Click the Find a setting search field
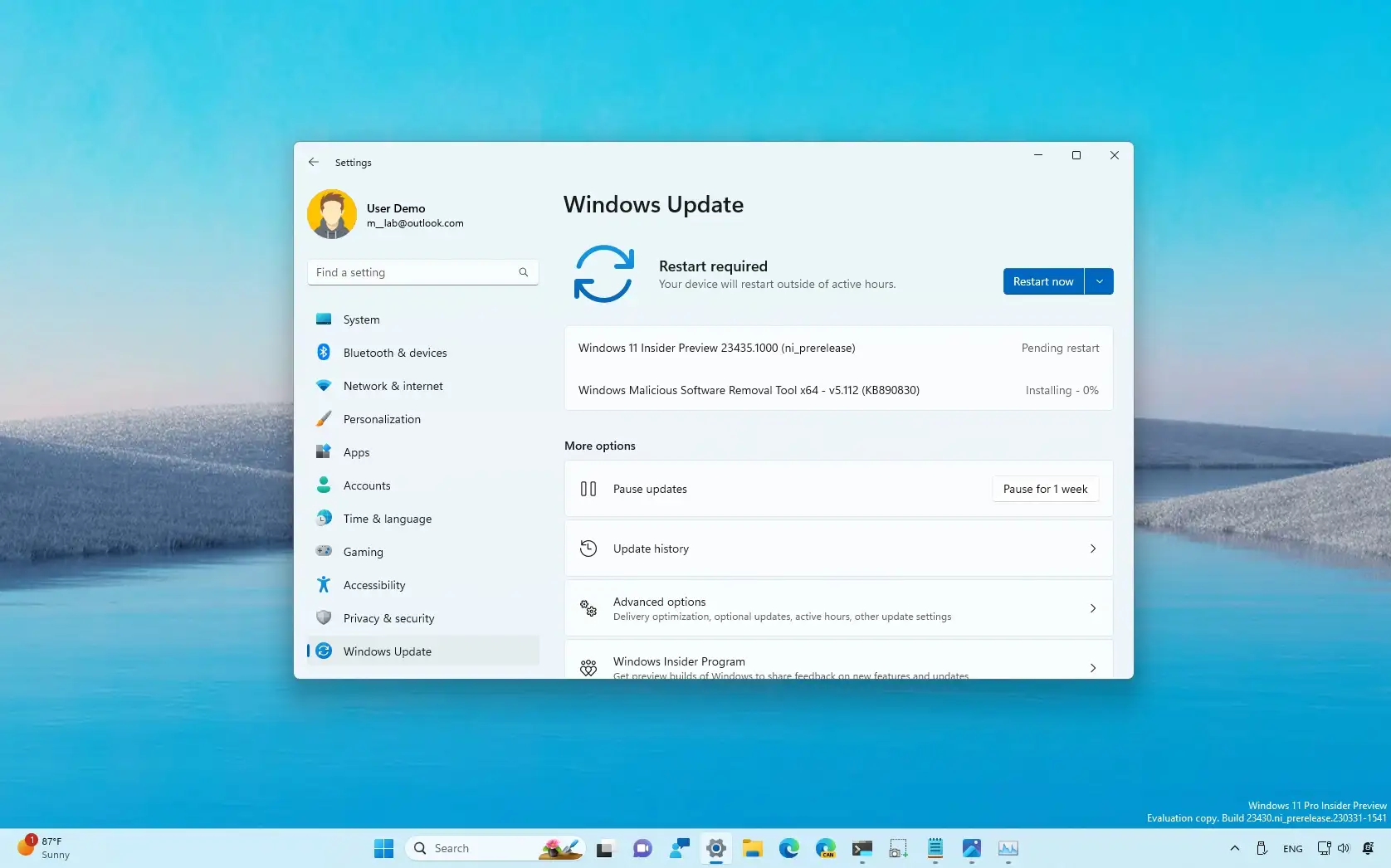1391x868 pixels. pyautogui.click(x=422, y=272)
